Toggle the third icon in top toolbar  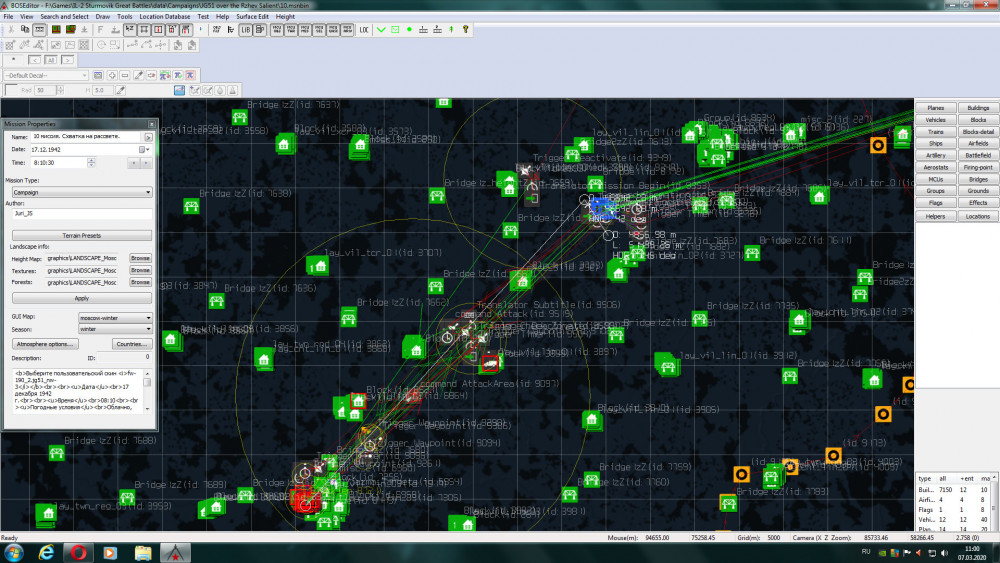point(40,29)
